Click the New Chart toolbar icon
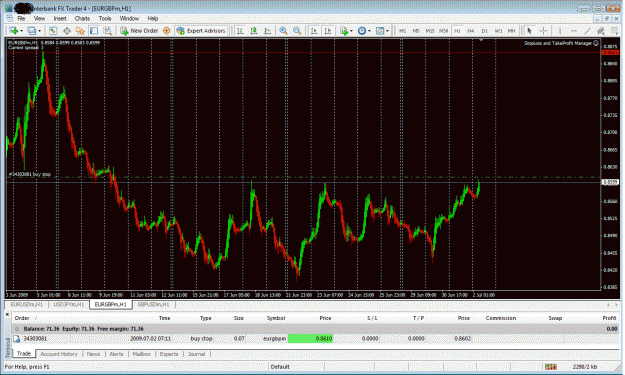Viewport: 625px width, 375px height. click(x=14, y=31)
